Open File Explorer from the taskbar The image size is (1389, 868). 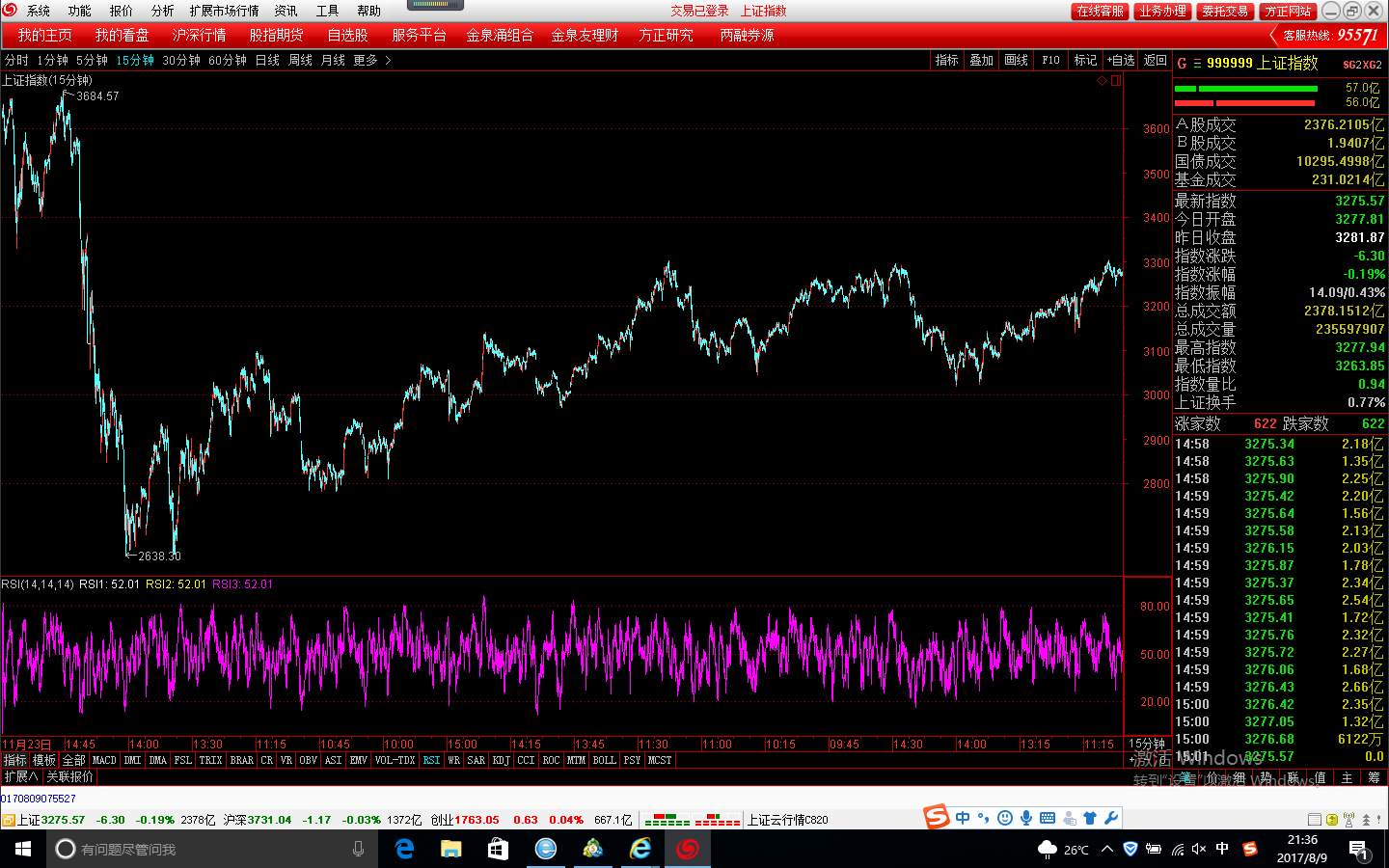[x=450, y=849]
